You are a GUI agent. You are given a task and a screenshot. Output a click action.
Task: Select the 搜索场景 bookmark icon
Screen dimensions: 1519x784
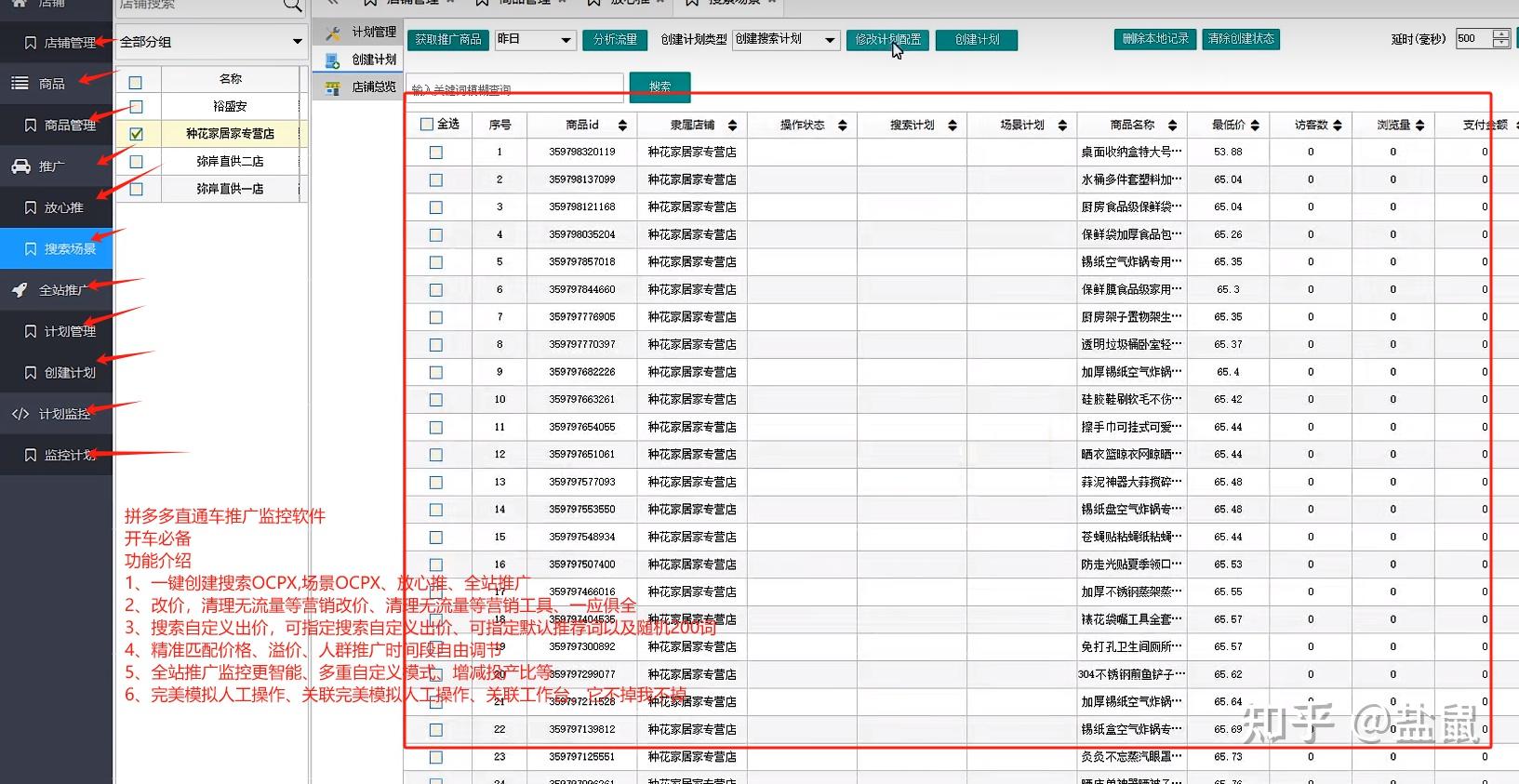31,248
